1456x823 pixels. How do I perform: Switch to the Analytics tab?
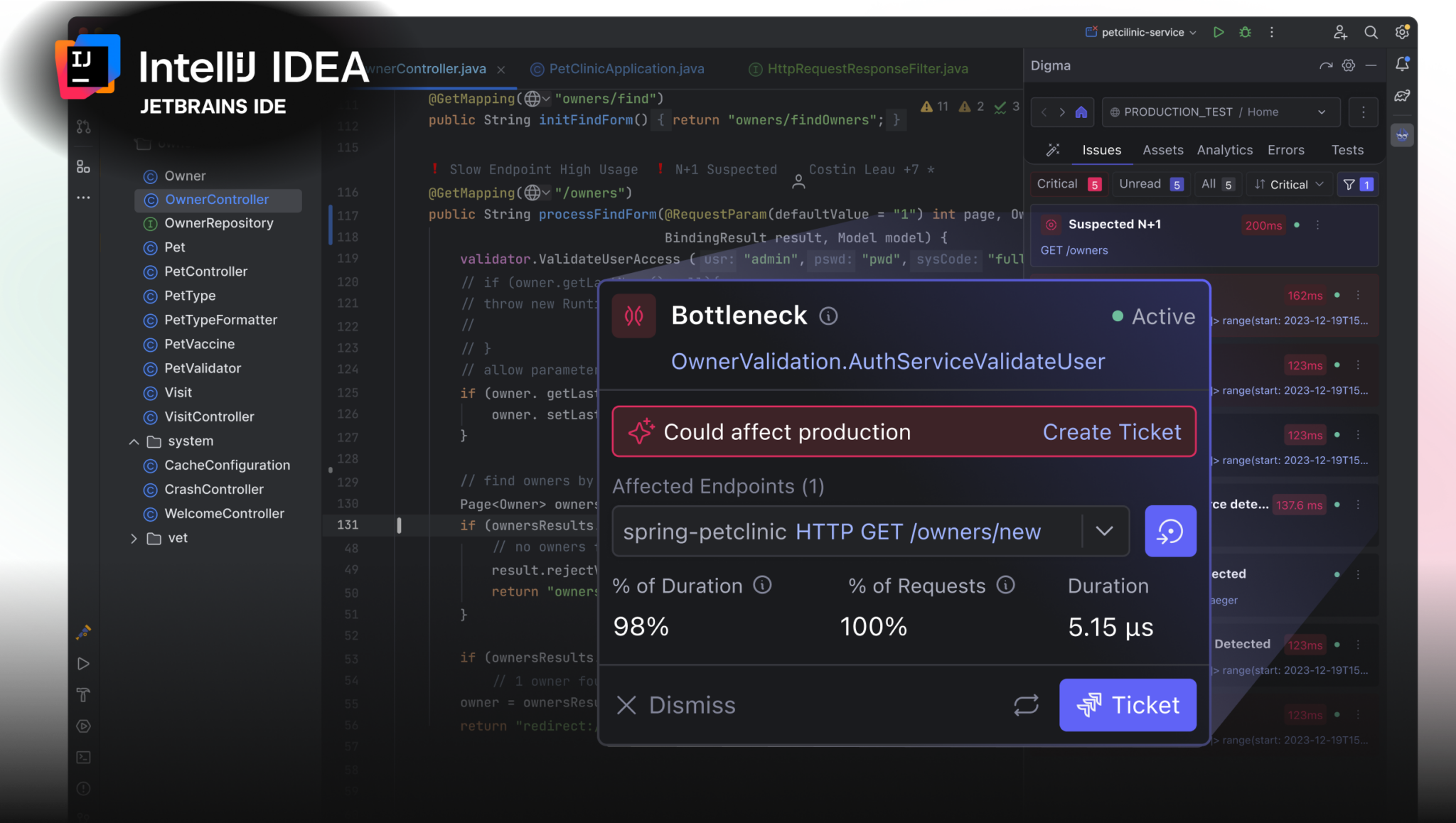pos(1224,150)
